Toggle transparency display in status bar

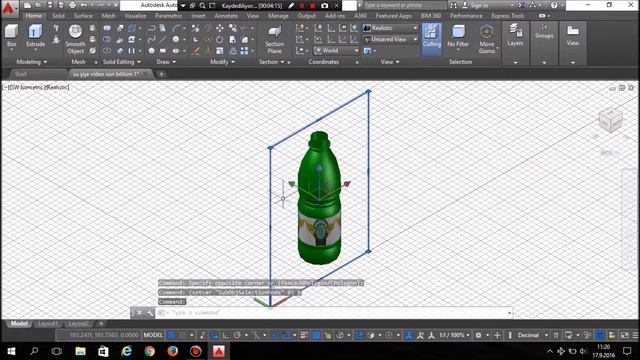coord(316,335)
